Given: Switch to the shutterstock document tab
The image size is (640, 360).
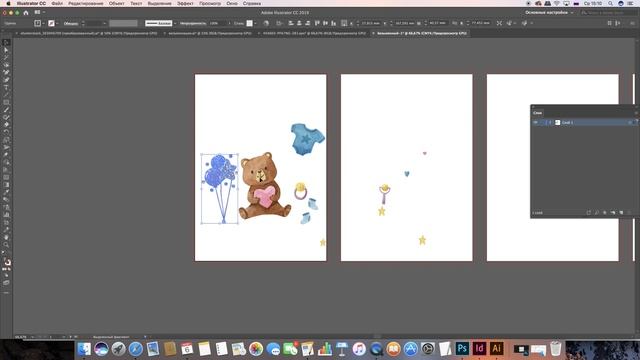Looking at the screenshot, I should [x=89, y=33].
